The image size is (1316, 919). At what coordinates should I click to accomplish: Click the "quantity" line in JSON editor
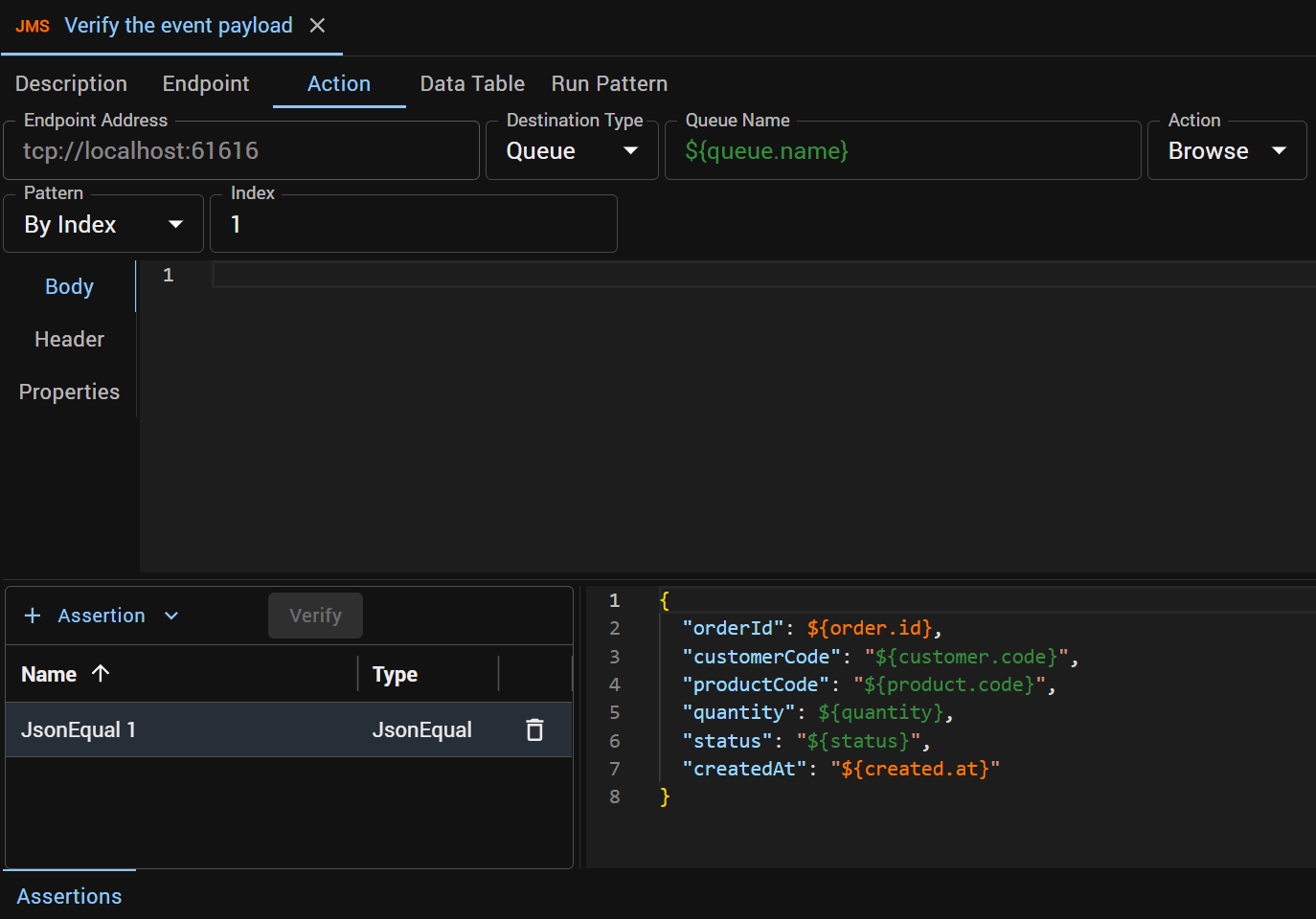click(x=818, y=712)
